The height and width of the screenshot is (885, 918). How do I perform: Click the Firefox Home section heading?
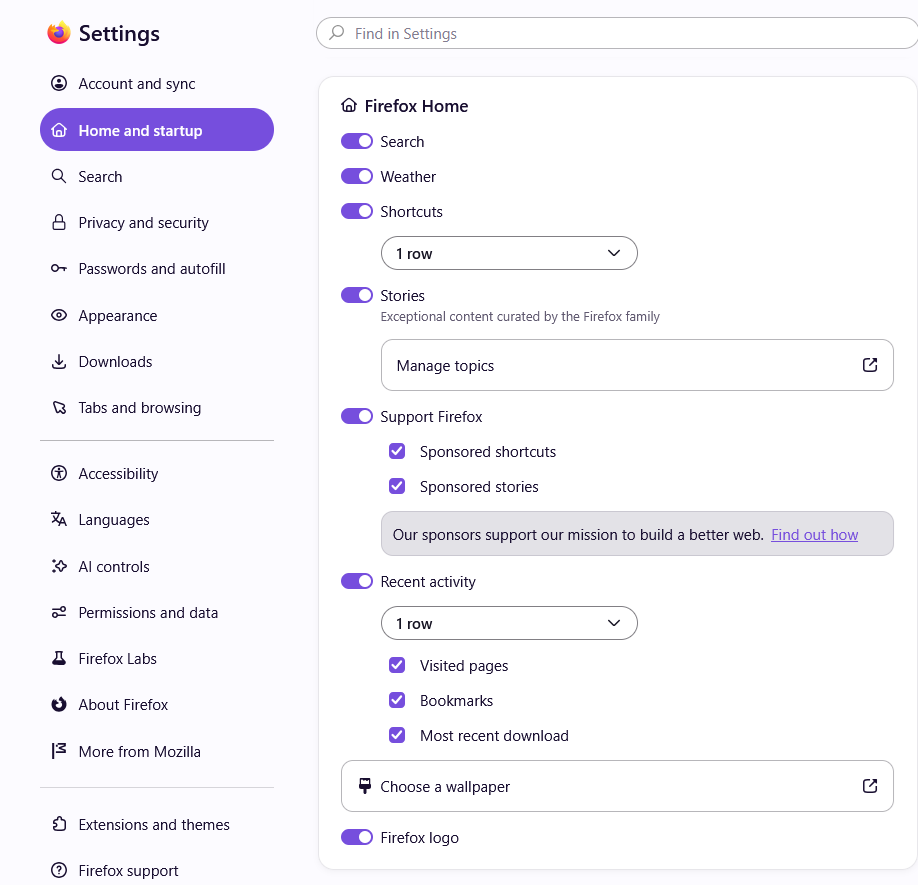(x=416, y=106)
